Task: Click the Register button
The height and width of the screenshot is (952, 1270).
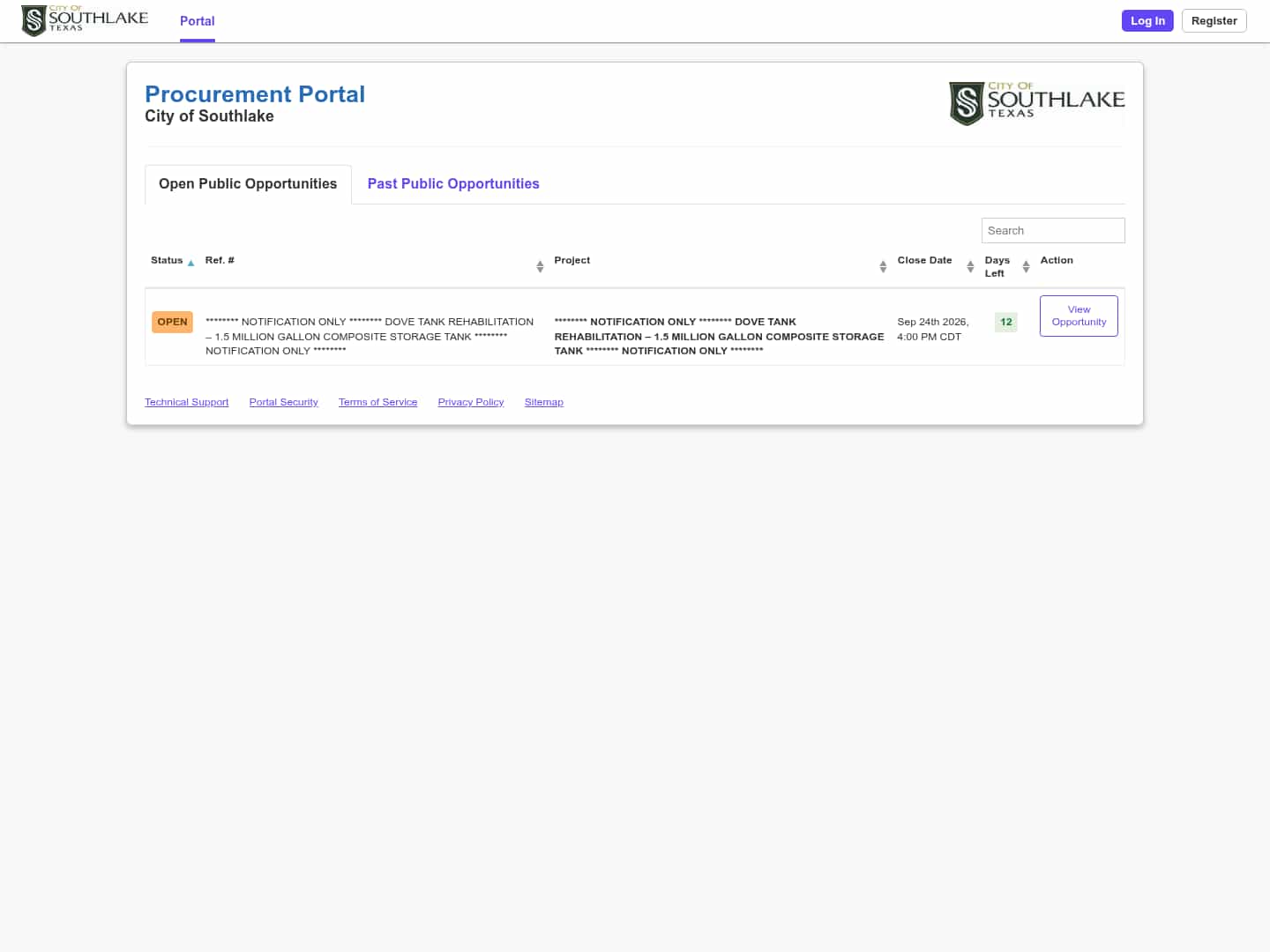Action: tap(1214, 20)
